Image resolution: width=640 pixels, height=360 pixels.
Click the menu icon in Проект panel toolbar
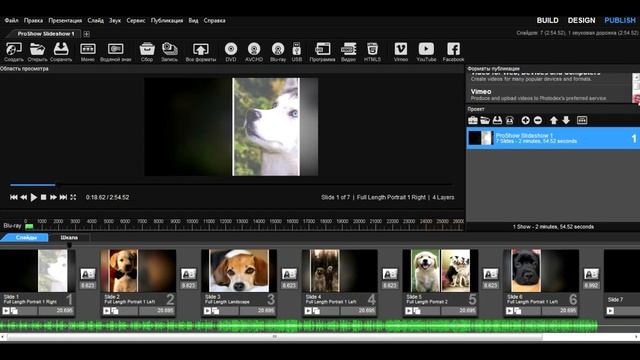pyautogui.click(x=582, y=120)
